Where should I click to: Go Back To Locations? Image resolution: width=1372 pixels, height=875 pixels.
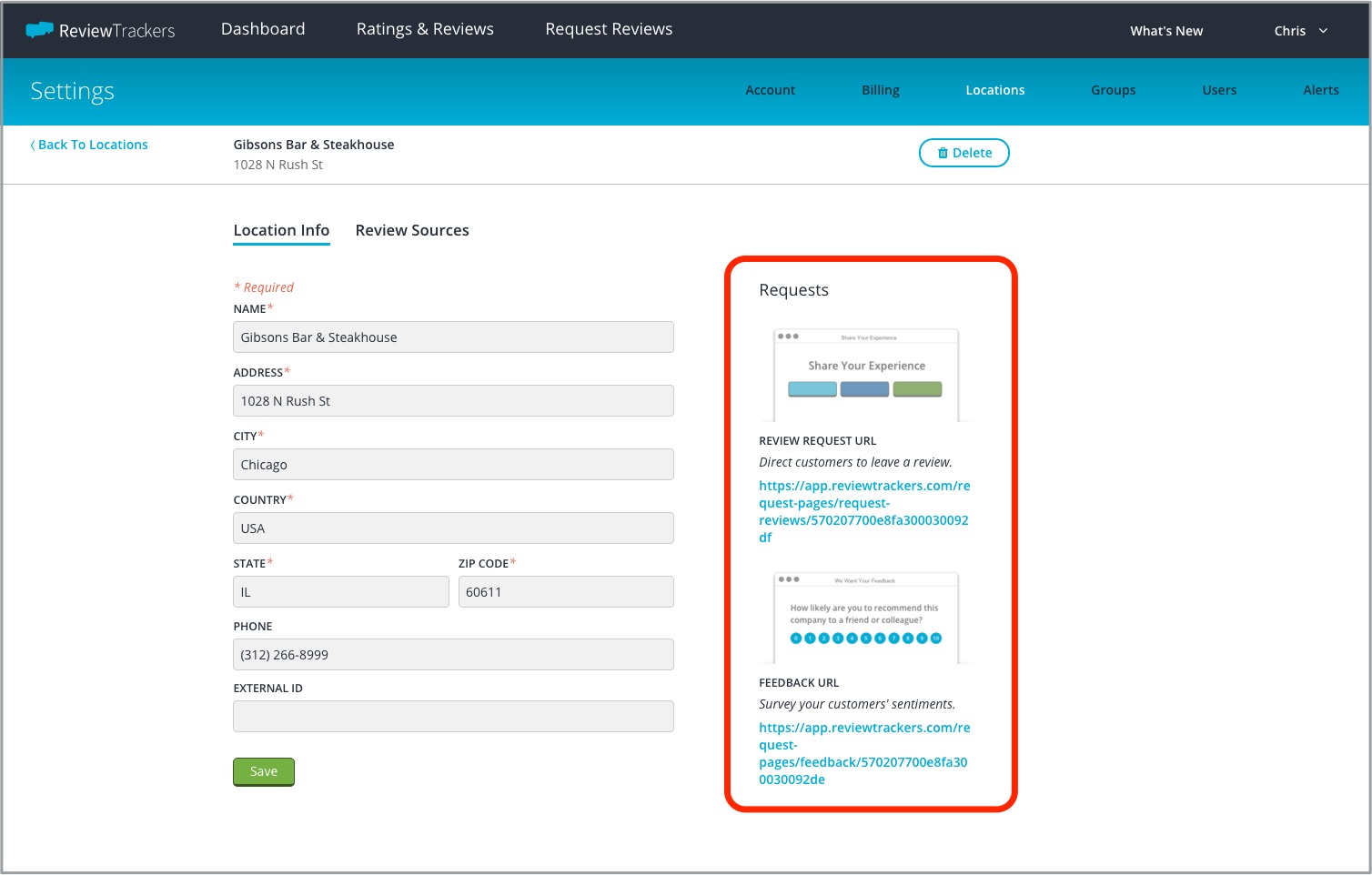(89, 145)
